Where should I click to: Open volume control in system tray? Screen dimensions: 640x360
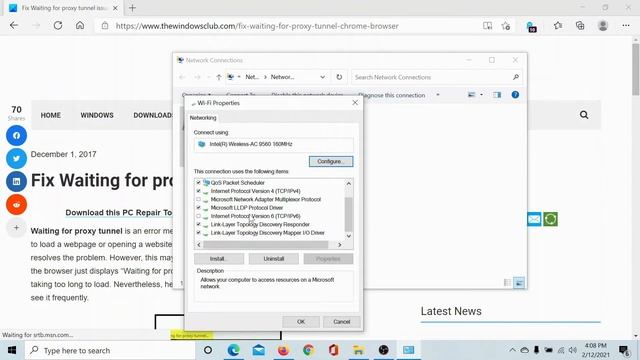click(x=573, y=350)
